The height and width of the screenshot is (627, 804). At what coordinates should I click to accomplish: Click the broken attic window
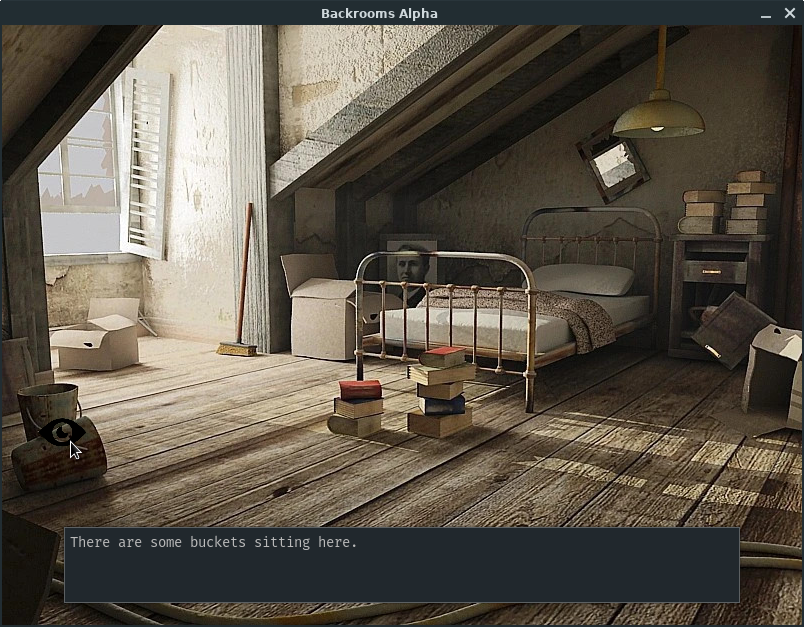click(79, 169)
